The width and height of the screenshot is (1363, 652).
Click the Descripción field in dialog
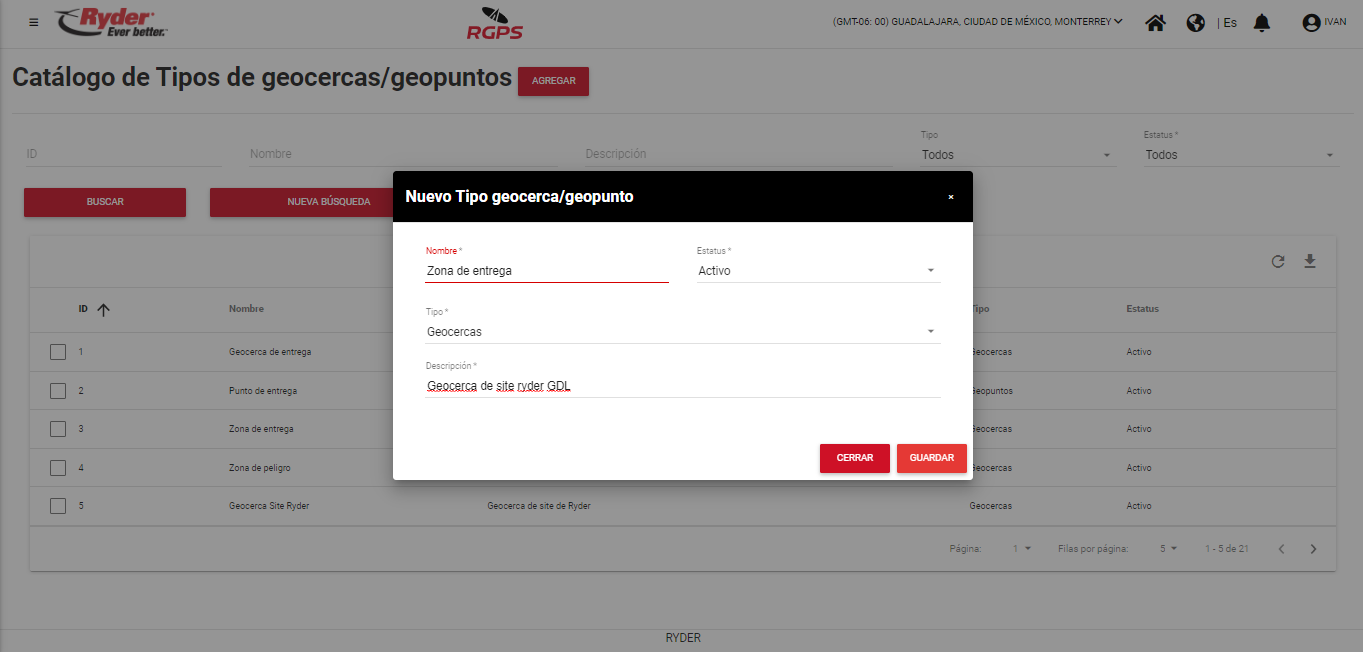pyautogui.click(x=682, y=386)
